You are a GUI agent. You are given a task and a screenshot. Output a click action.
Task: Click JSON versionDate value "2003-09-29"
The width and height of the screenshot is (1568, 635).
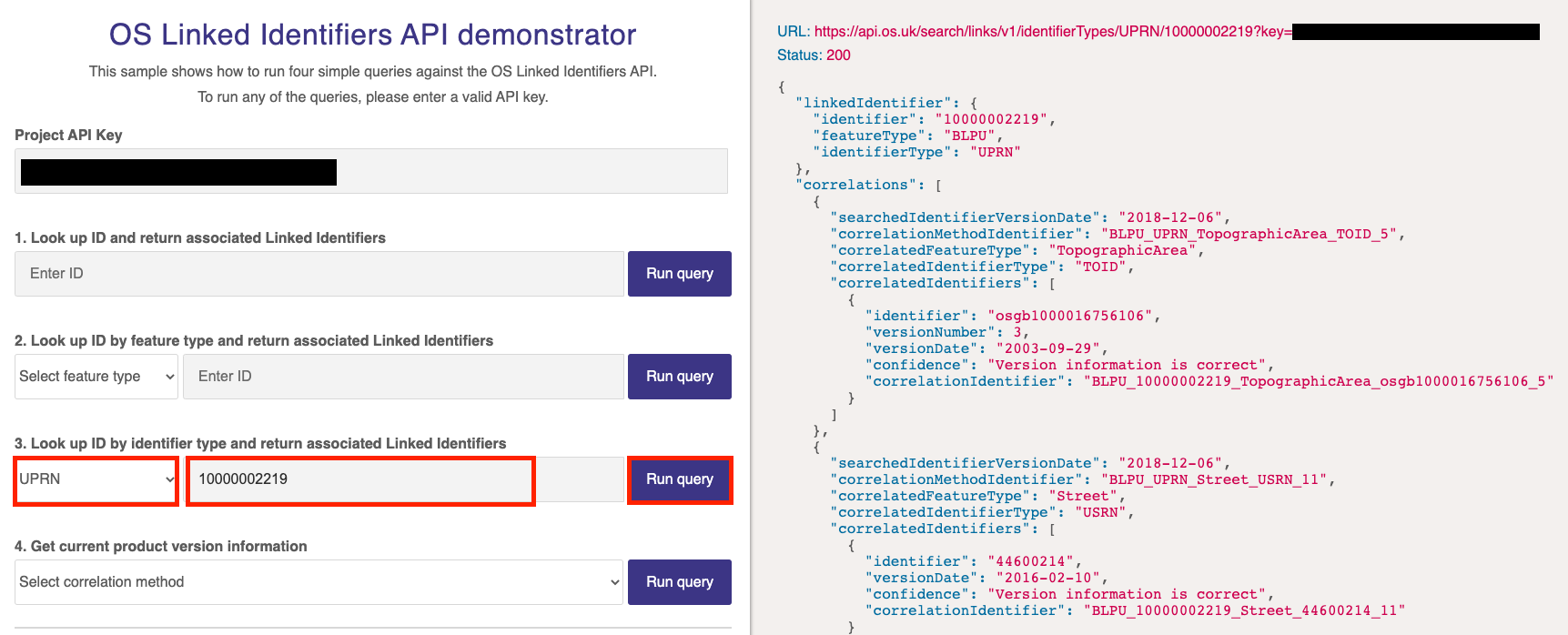[1048, 348]
